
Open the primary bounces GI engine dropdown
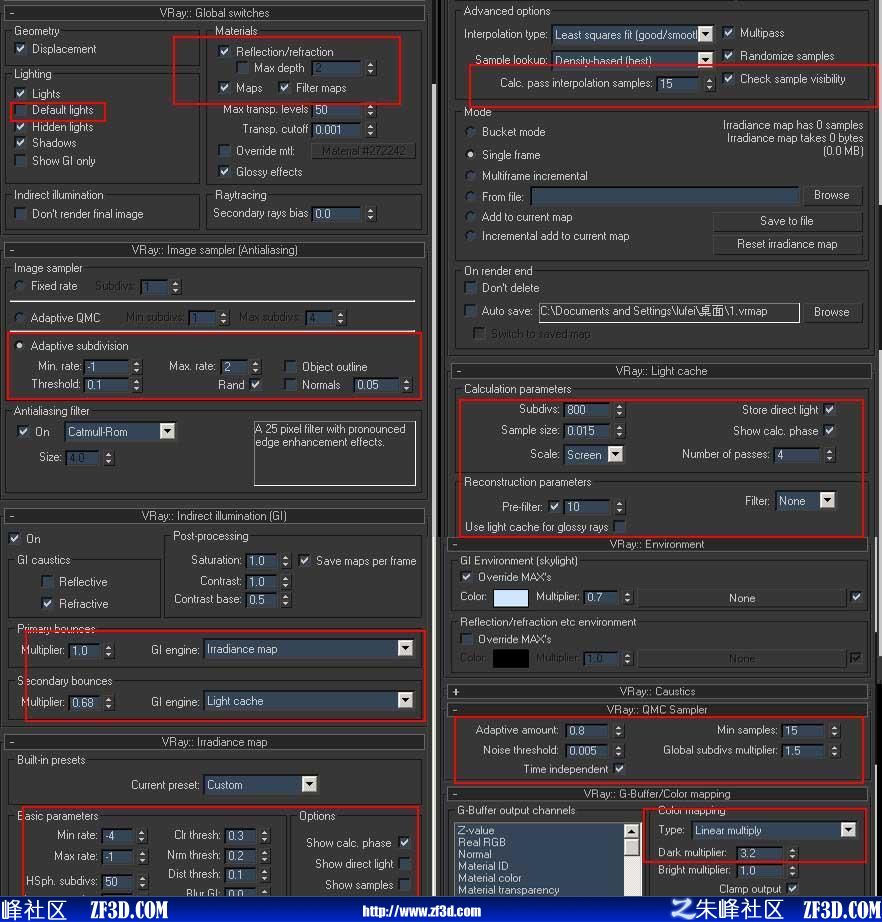[405, 649]
